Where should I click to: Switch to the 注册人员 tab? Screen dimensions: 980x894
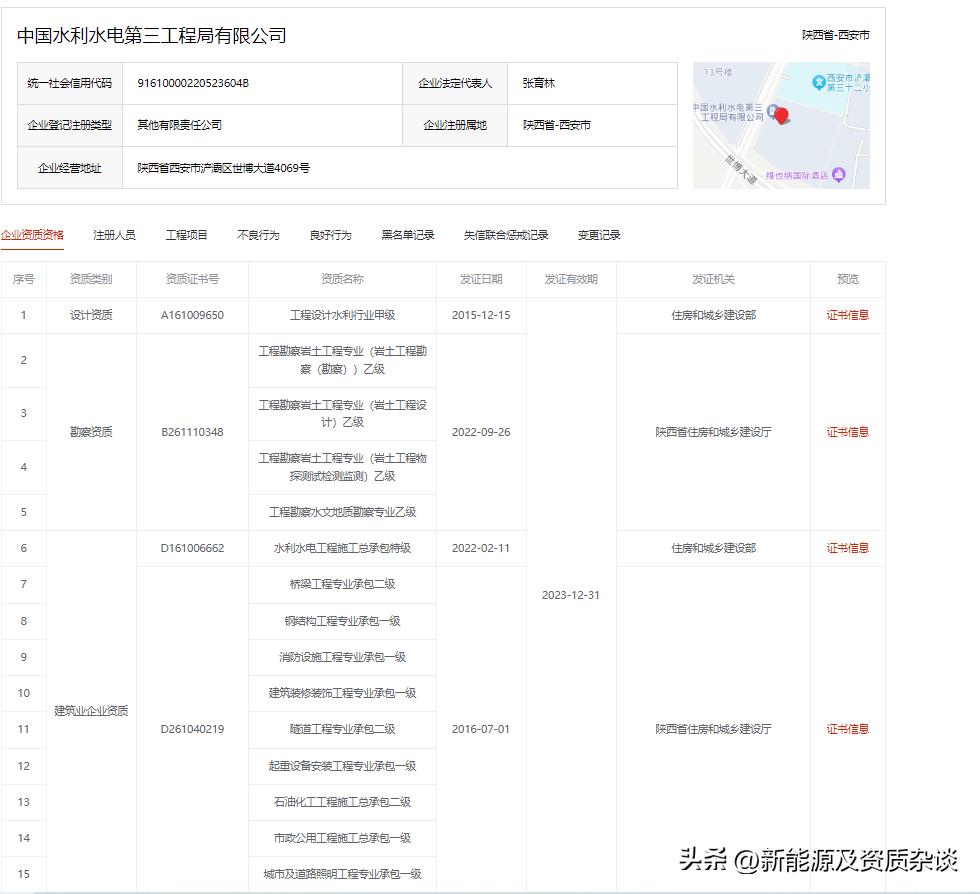114,234
